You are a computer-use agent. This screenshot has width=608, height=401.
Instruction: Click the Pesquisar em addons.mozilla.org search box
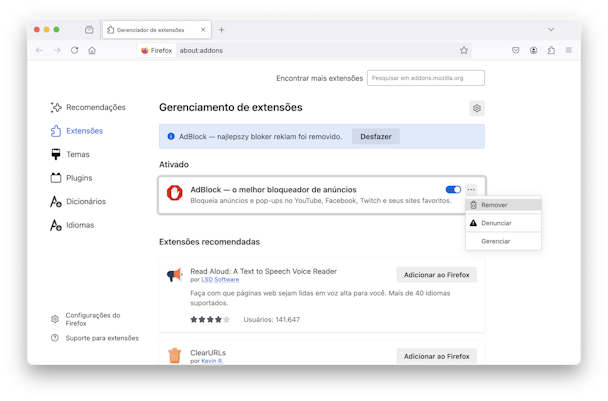point(426,78)
